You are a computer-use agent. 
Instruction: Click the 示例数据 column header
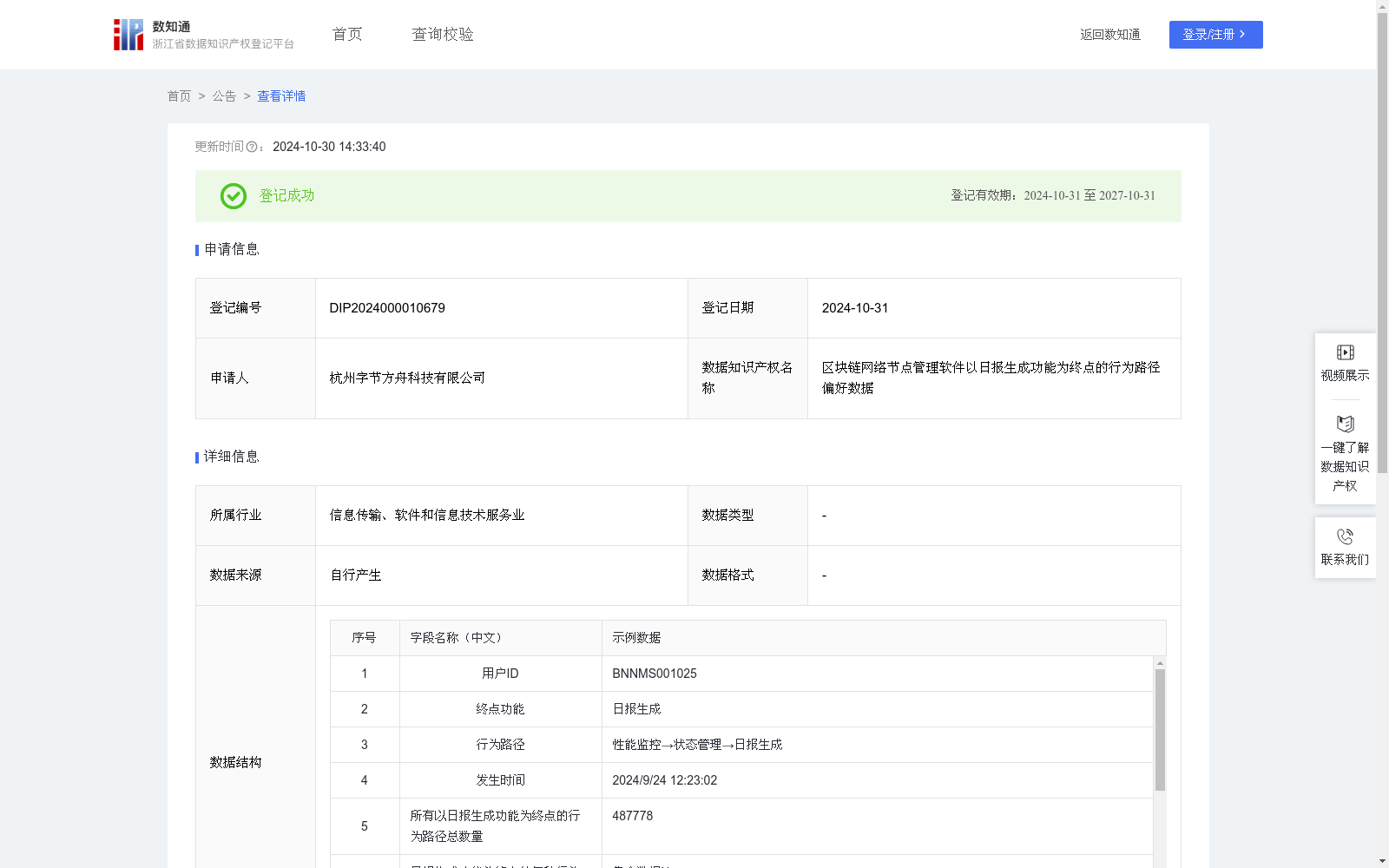click(x=884, y=638)
